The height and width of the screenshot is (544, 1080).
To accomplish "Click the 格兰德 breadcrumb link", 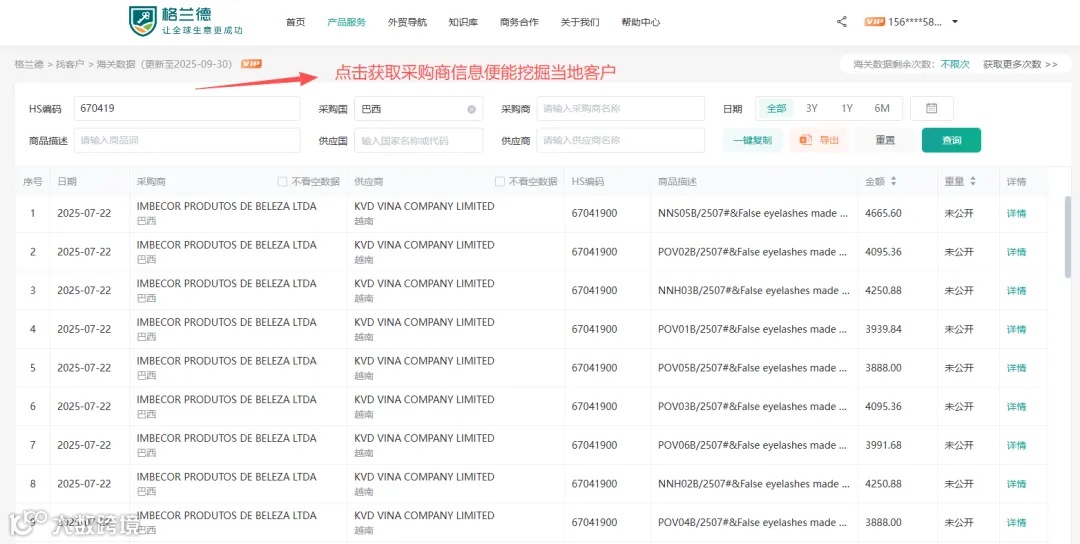I will 29,64.
